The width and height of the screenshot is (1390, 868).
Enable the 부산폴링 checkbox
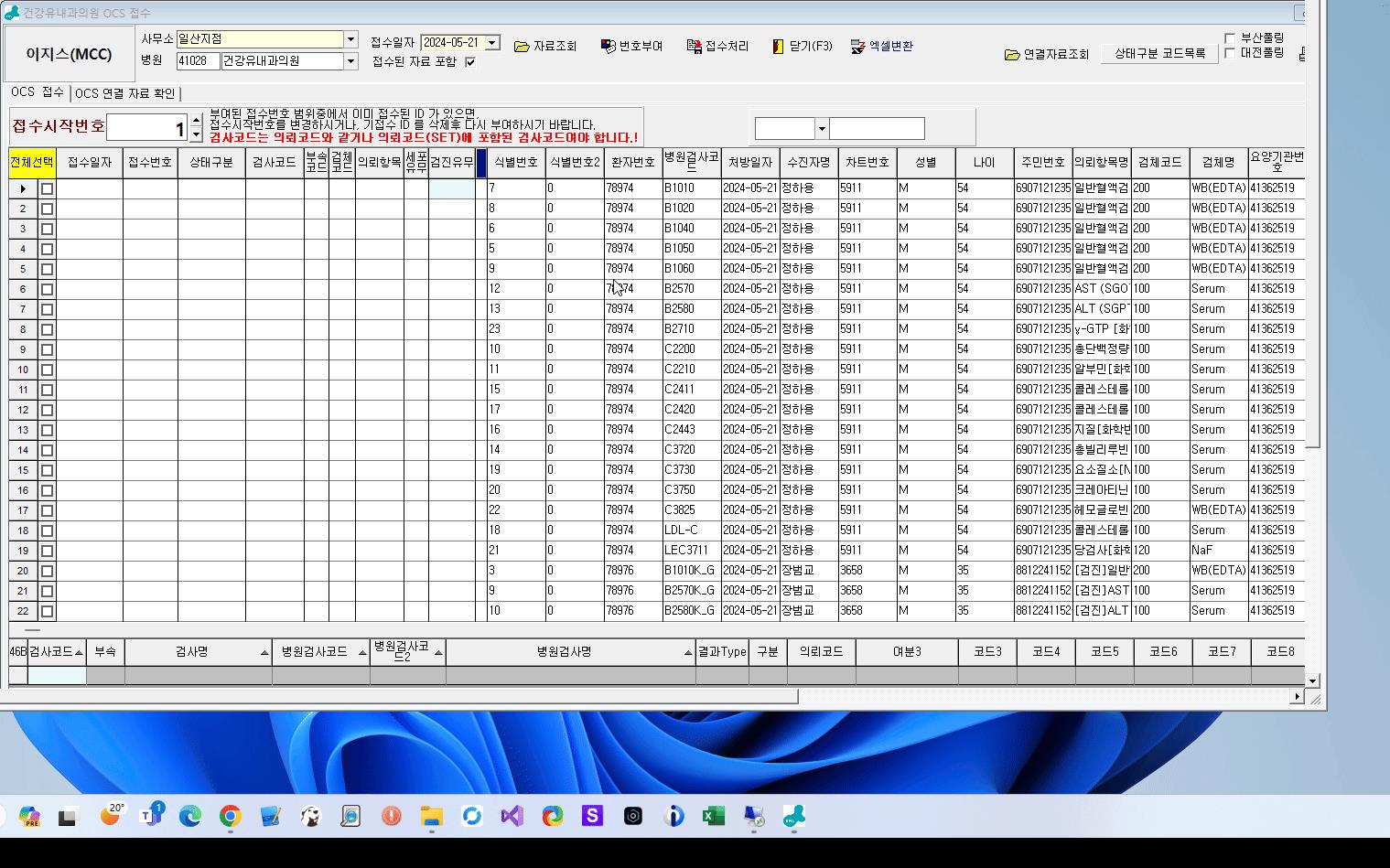point(1230,38)
